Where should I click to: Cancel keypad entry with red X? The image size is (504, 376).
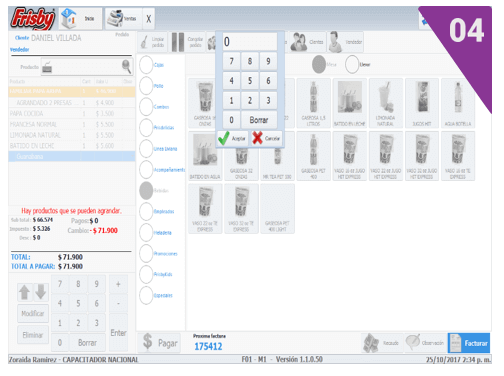click(257, 138)
